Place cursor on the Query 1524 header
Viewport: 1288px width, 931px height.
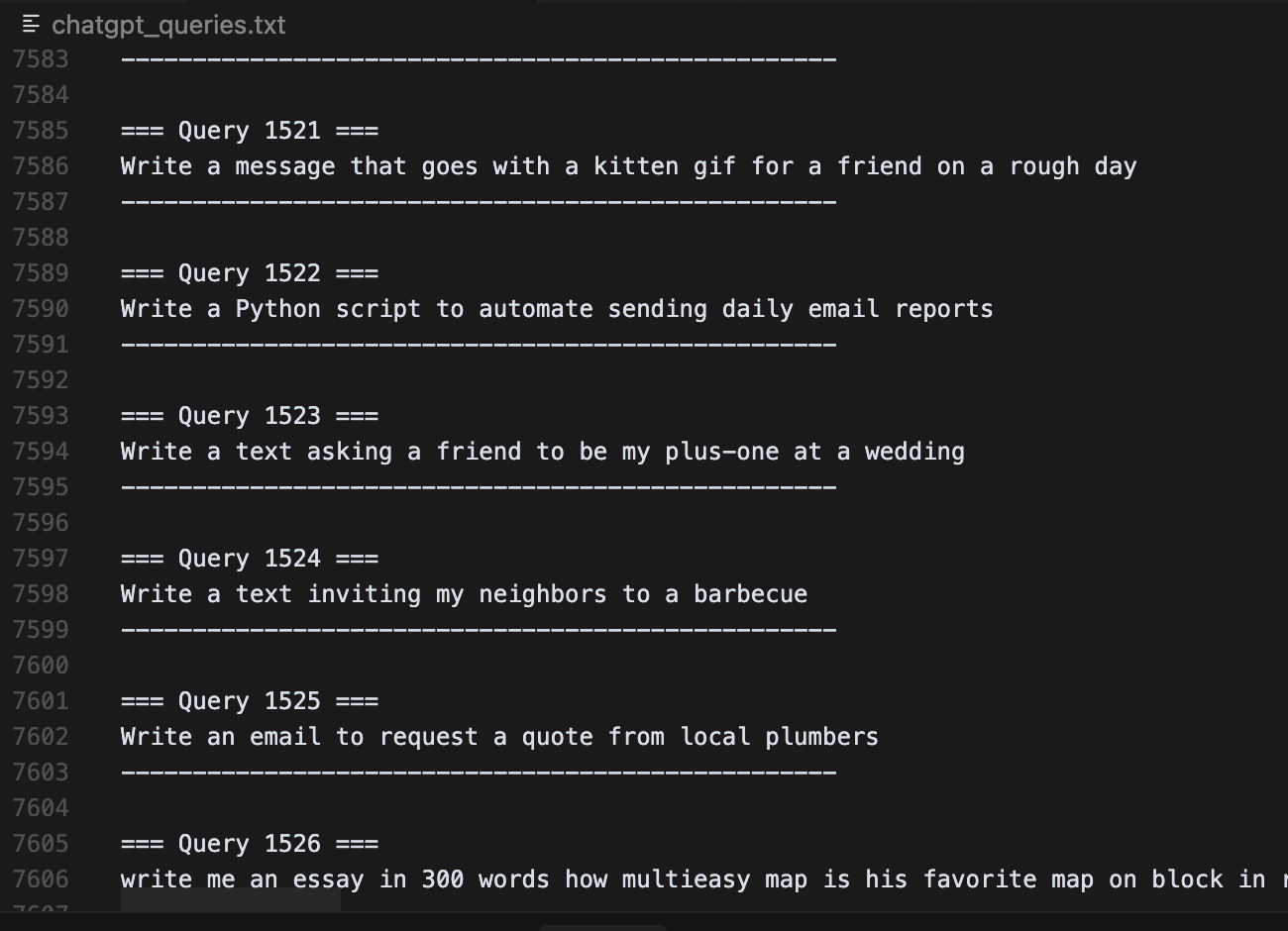point(250,559)
